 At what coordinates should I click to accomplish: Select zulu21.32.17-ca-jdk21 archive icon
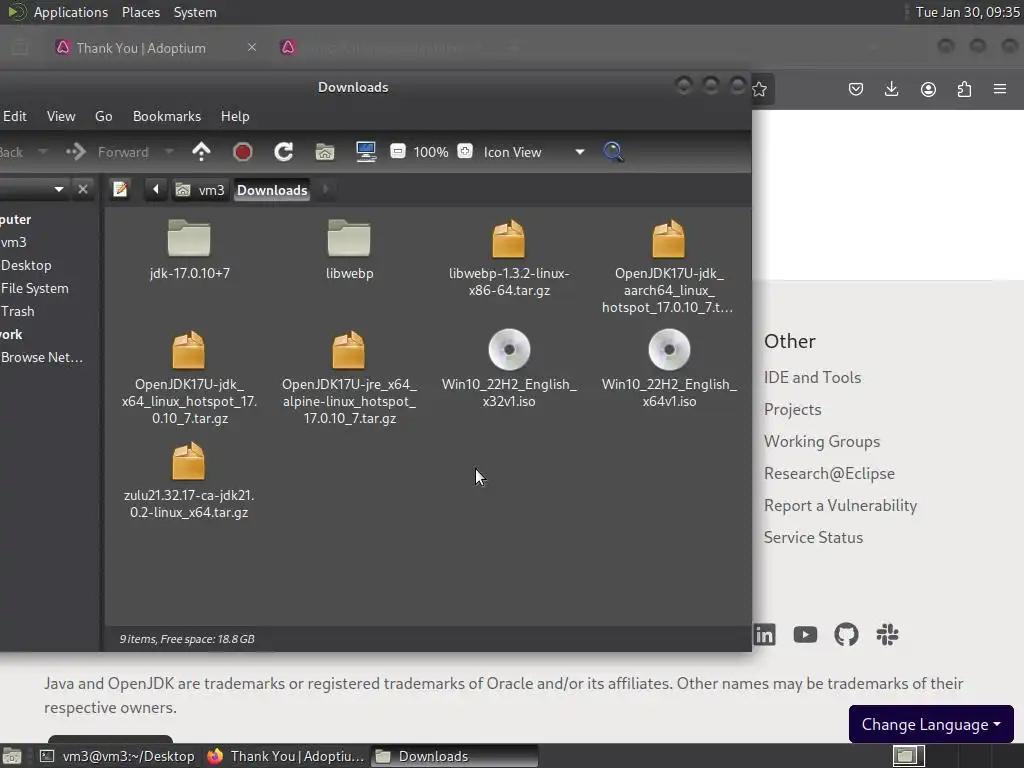pyautogui.click(x=189, y=461)
